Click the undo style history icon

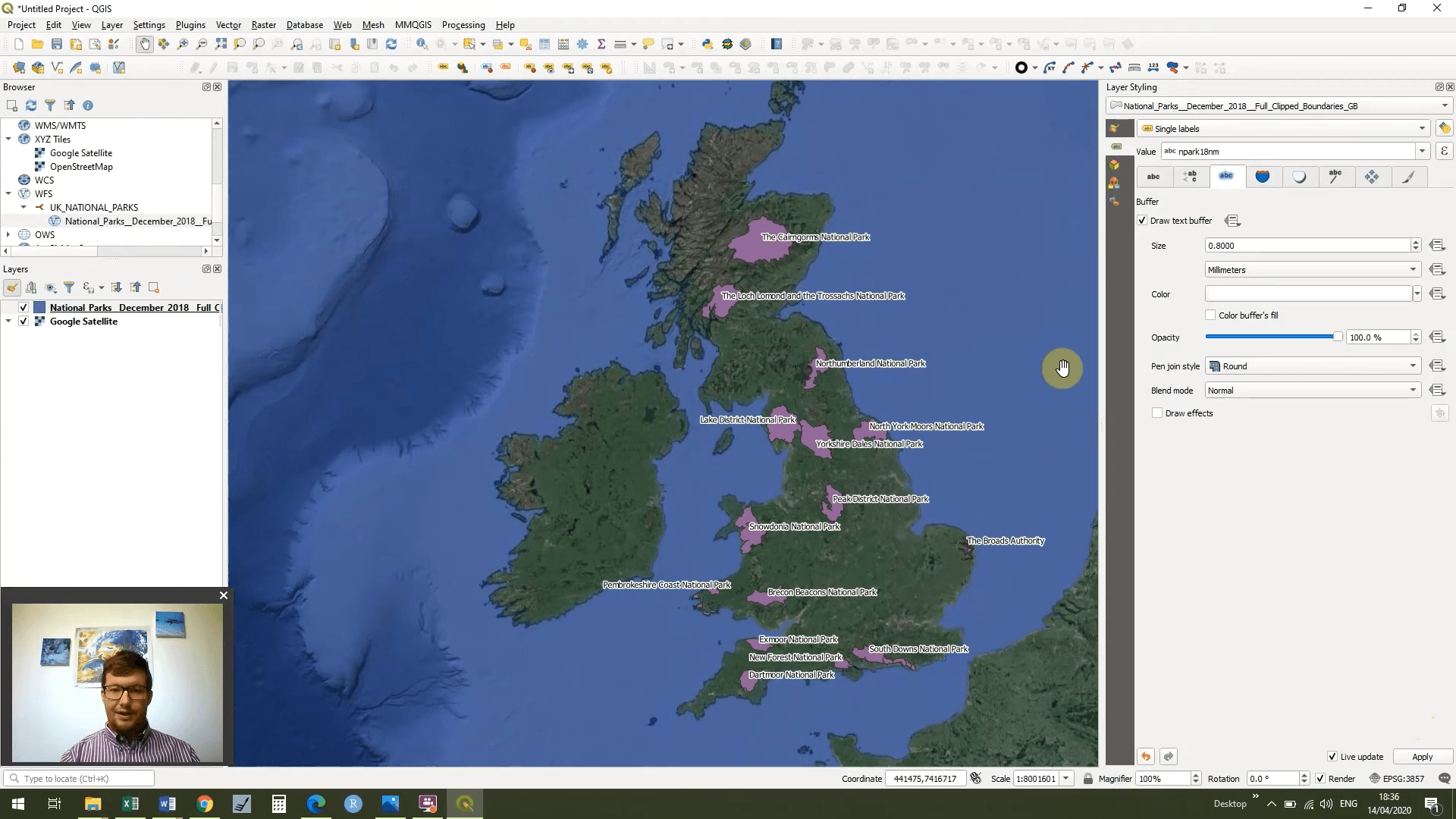pyautogui.click(x=1146, y=757)
